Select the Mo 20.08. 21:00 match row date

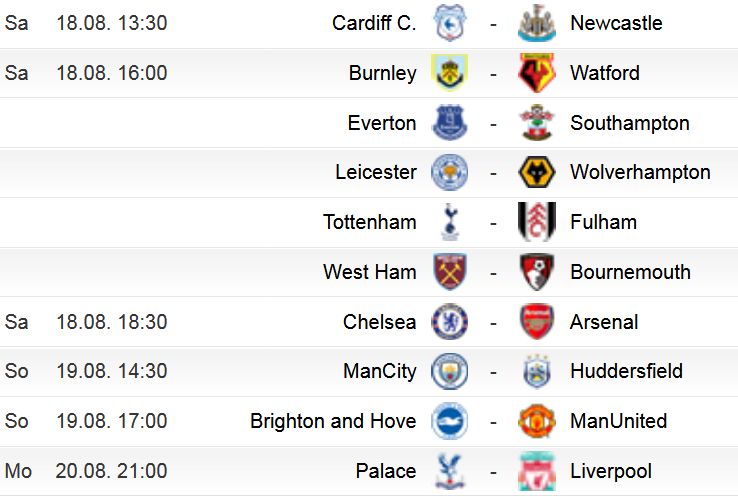(86, 471)
